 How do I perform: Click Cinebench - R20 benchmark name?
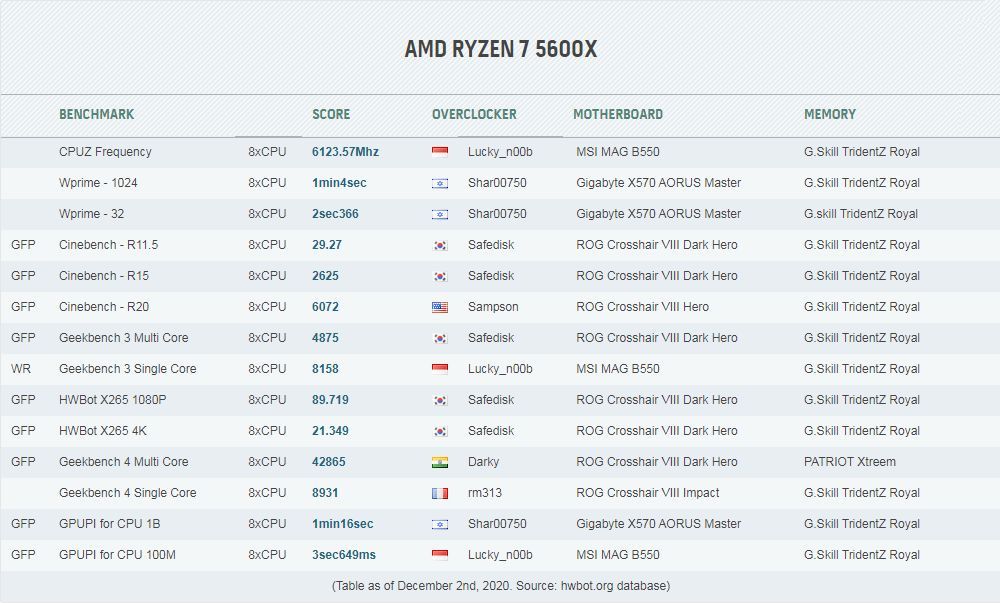(x=104, y=307)
